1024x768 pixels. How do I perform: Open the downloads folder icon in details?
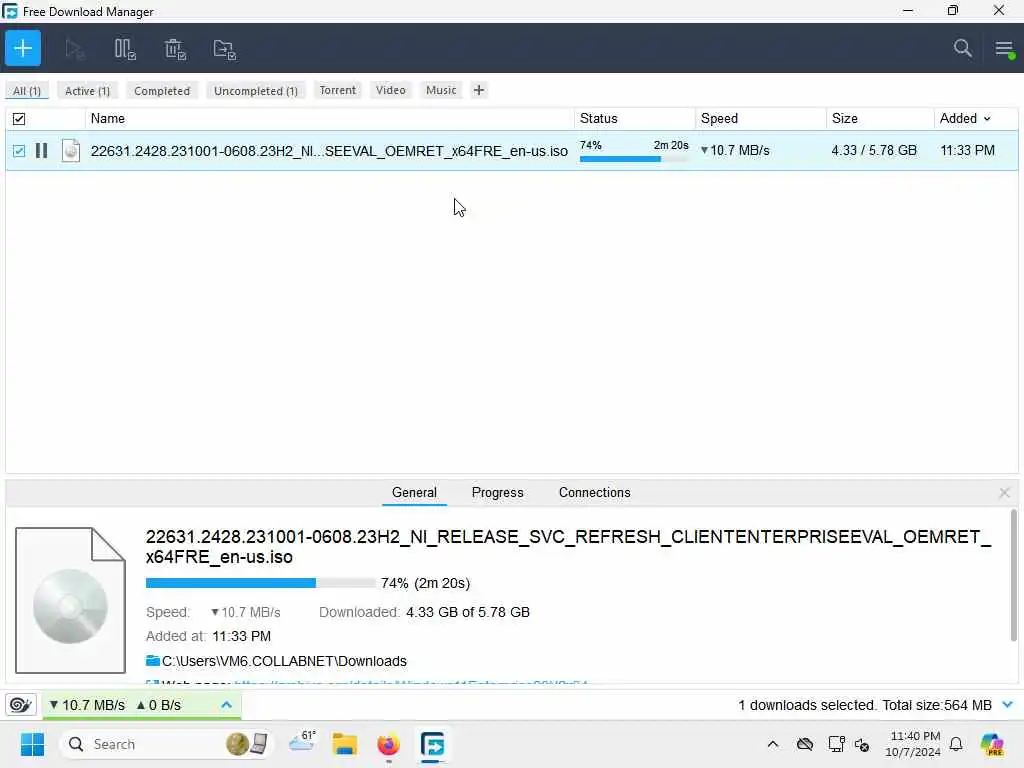coord(153,661)
